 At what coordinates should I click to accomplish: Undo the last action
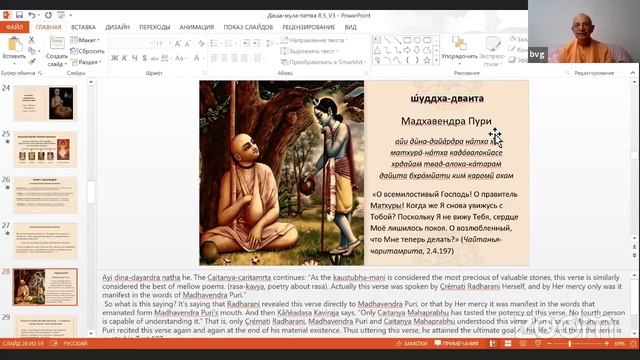(32, 15)
